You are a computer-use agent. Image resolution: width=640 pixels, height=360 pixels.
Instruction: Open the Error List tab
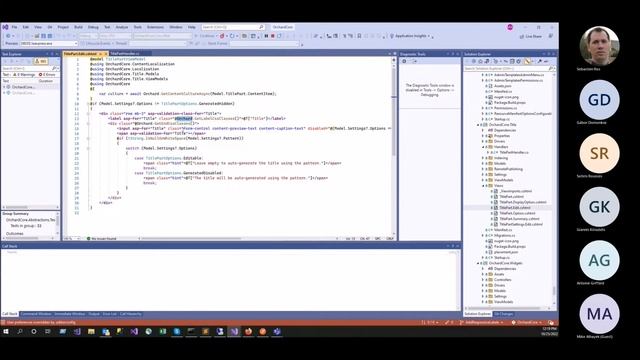(x=109, y=314)
